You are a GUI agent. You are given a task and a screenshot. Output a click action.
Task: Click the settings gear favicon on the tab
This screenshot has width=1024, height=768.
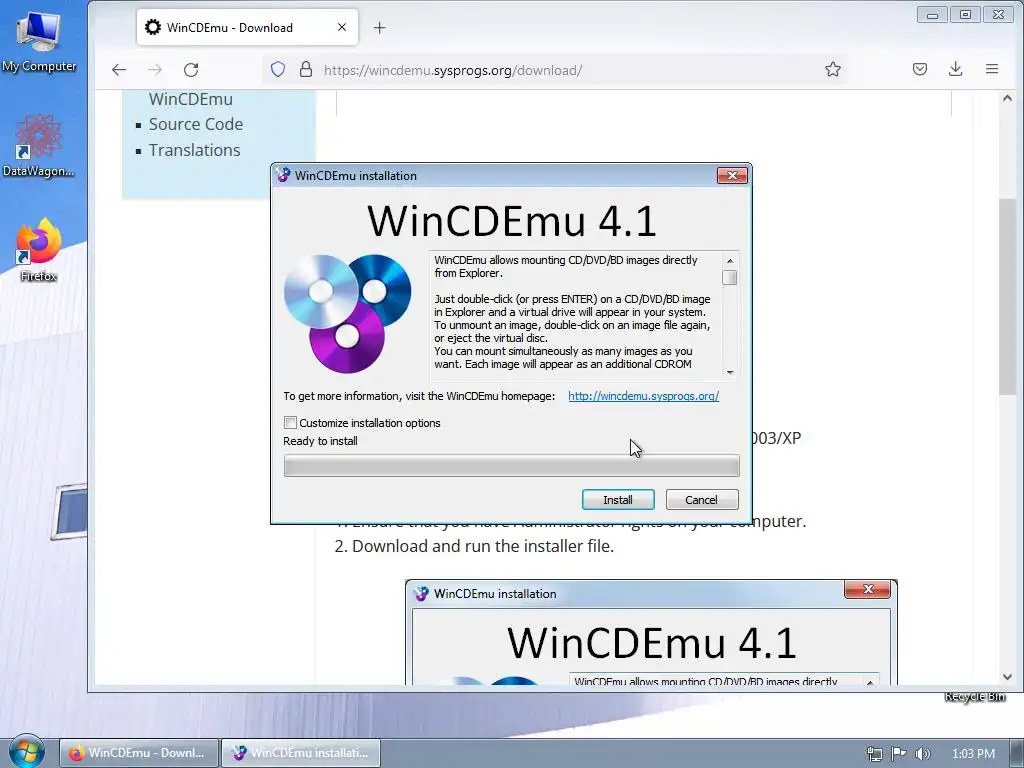(x=153, y=27)
